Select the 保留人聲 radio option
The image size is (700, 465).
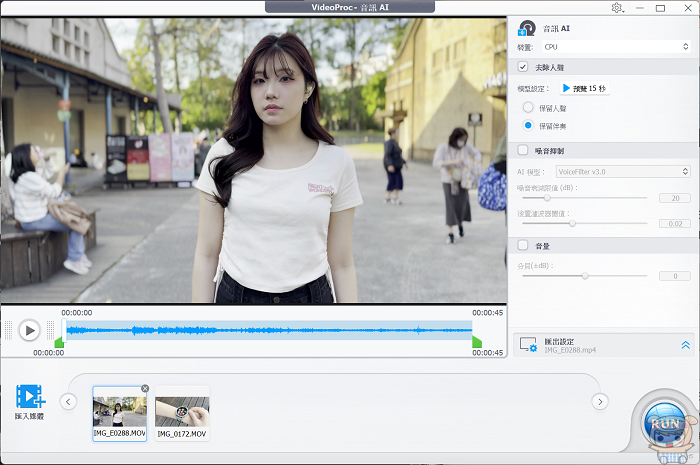click(x=528, y=107)
